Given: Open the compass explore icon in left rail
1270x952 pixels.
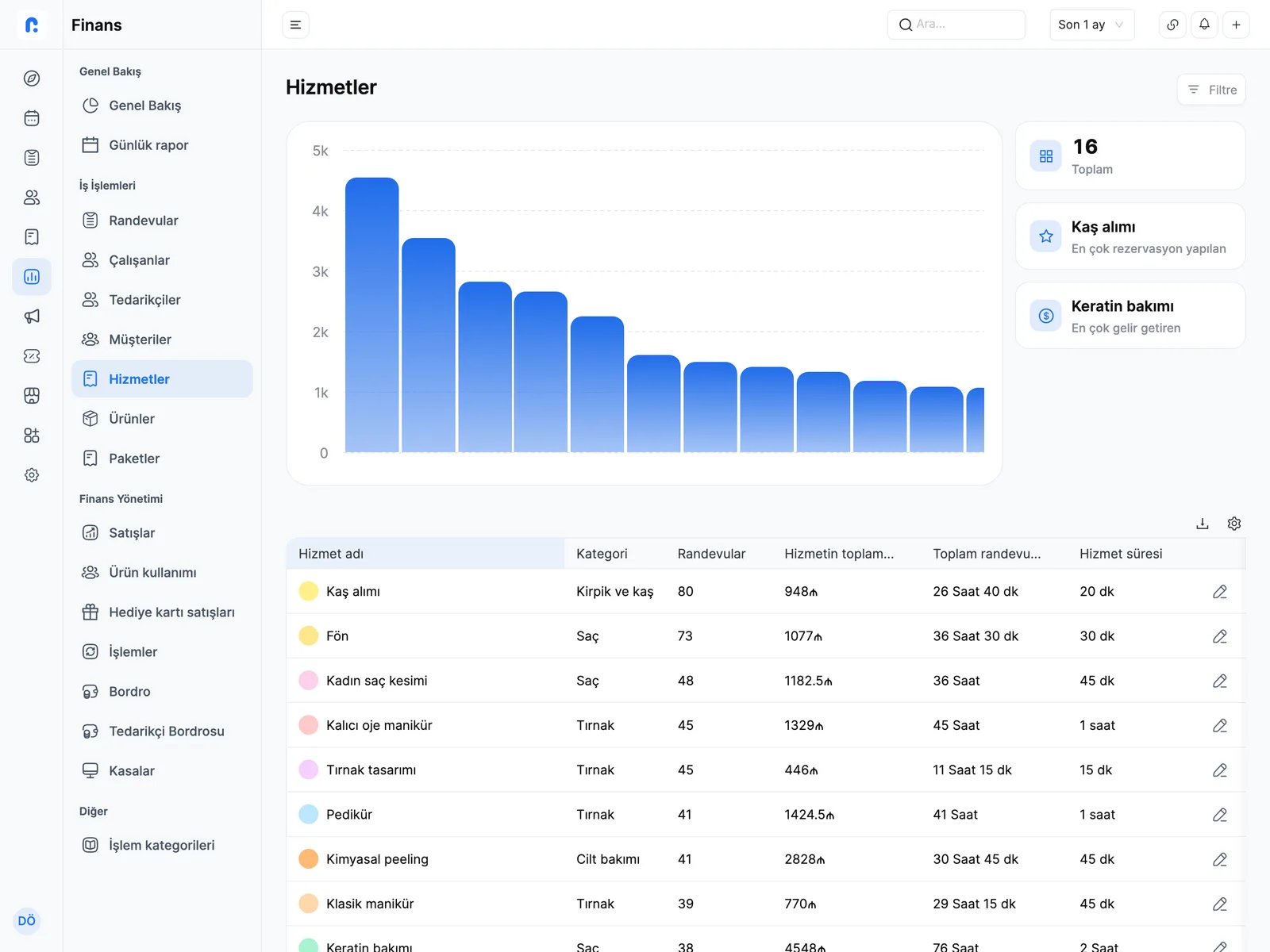Looking at the screenshot, I should (x=32, y=79).
